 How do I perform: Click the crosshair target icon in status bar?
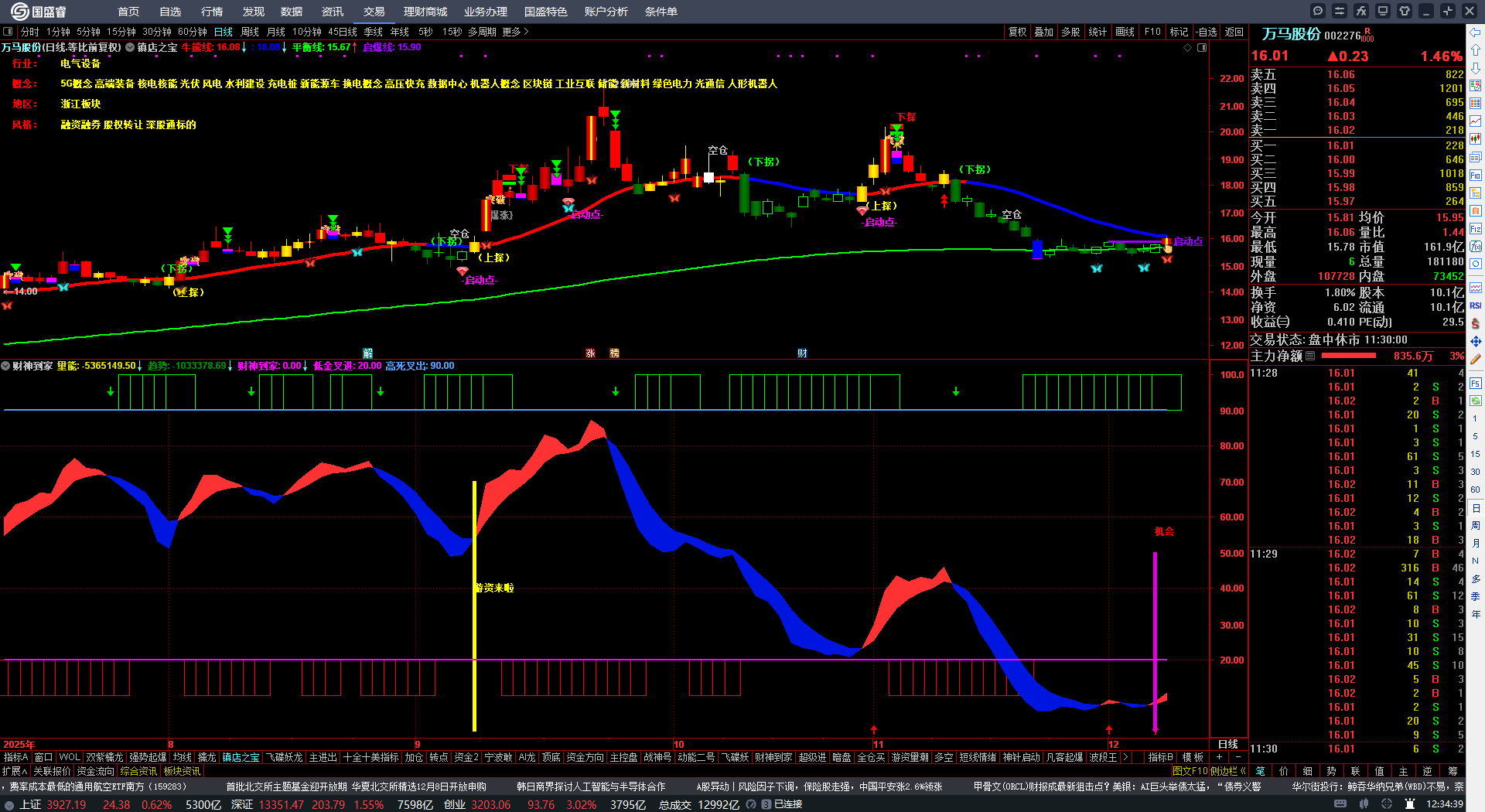tap(1387, 804)
